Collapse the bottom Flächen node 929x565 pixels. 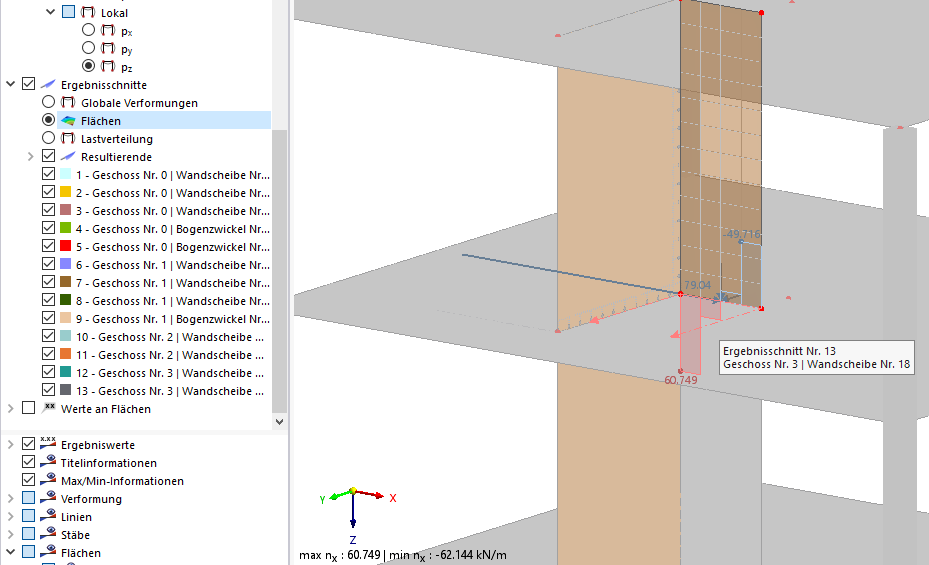click(10, 552)
